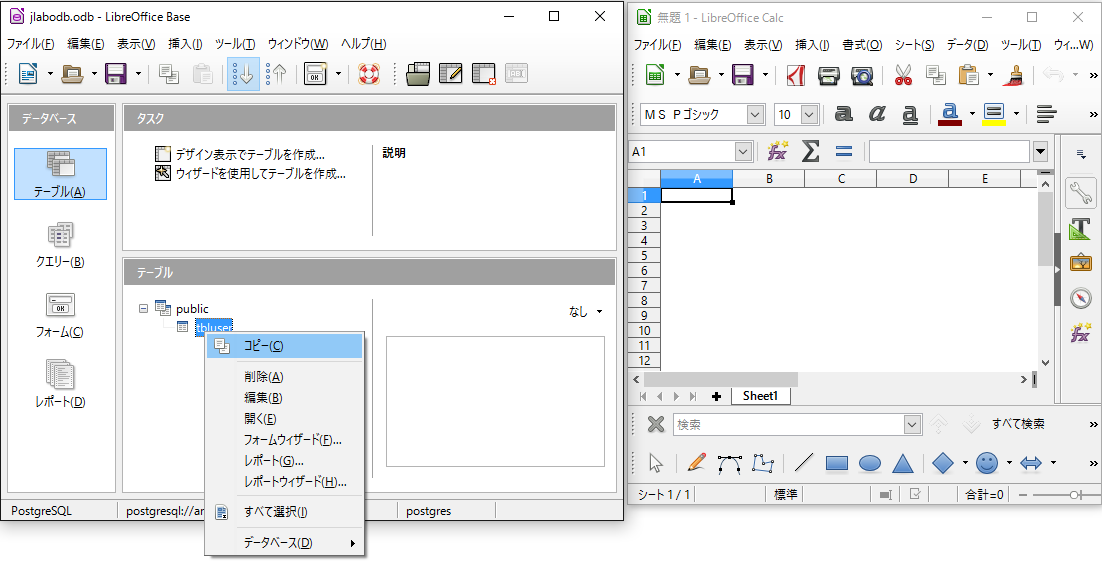Click the Open database object icon
Screen dimensions: 1102x562
coord(418,74)
